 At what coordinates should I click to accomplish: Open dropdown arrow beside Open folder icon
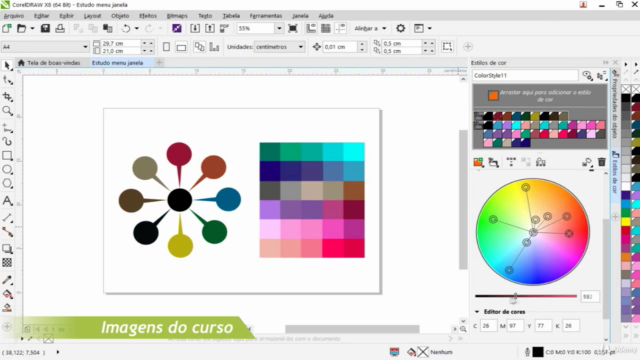coord(32,28)
